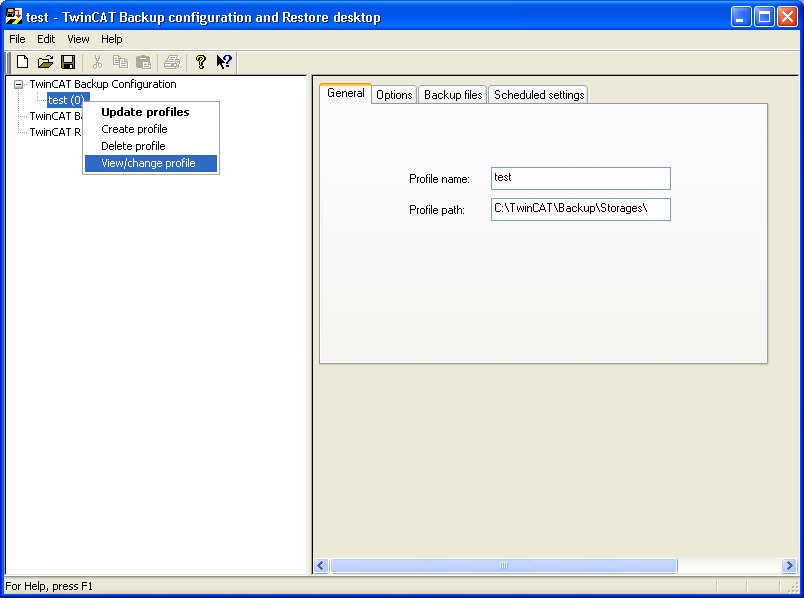Screen dimensions: 804x598
Task: Click the New file toolbar icon
Action: tap(23, 62)
